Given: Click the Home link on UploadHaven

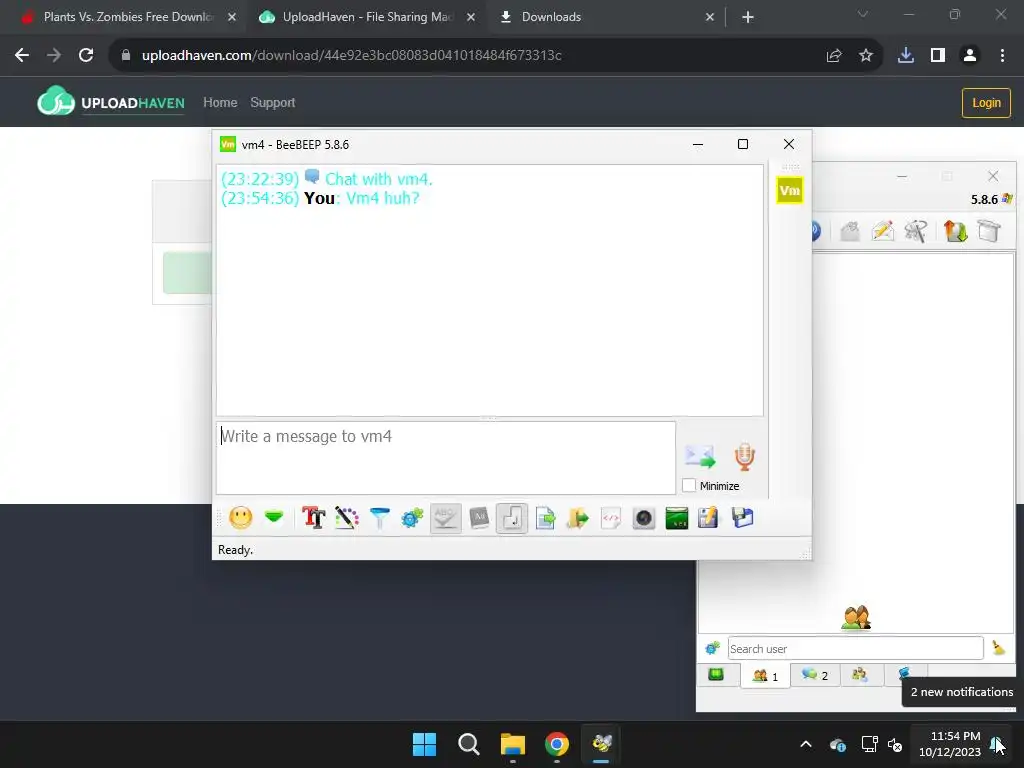Looking at the screenshot, I should click(x=220, y=103).
